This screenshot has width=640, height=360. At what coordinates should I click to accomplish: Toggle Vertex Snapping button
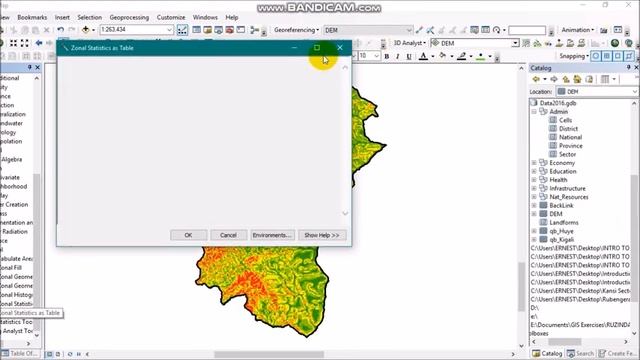(x=618, y=56)
